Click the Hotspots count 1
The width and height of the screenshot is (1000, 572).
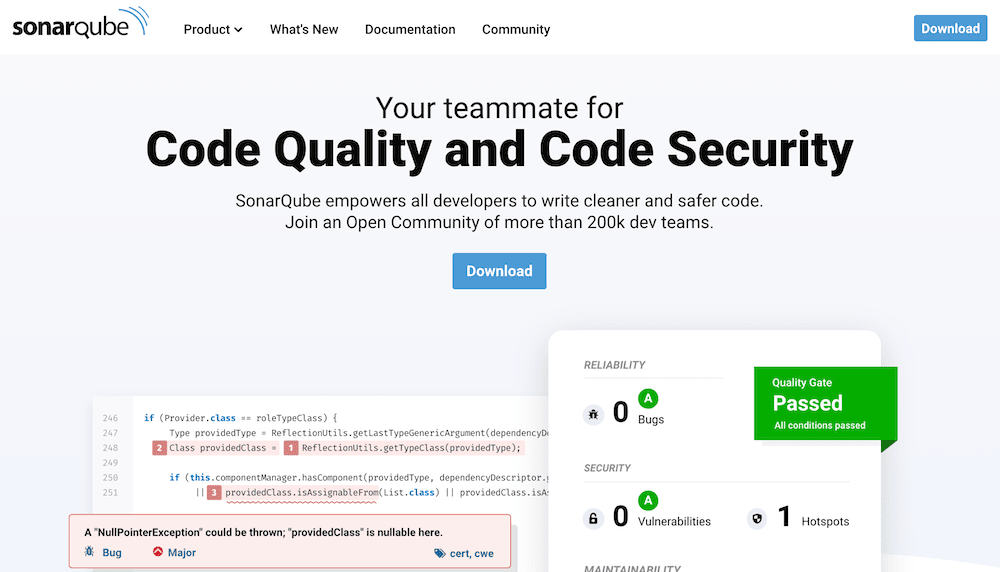pos(784,517)
